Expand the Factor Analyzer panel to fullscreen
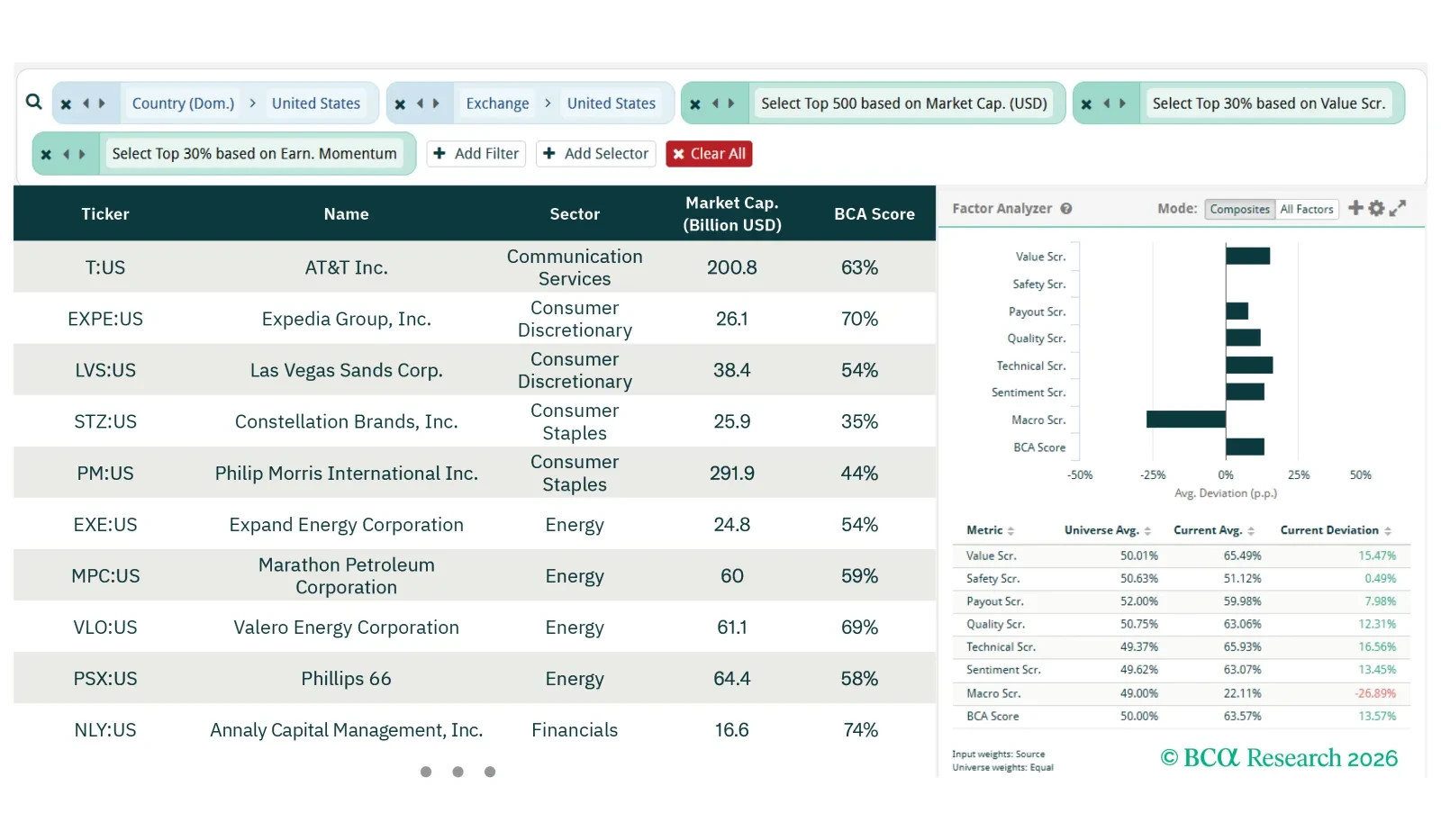1441x840 pixels. point(1398,208)
